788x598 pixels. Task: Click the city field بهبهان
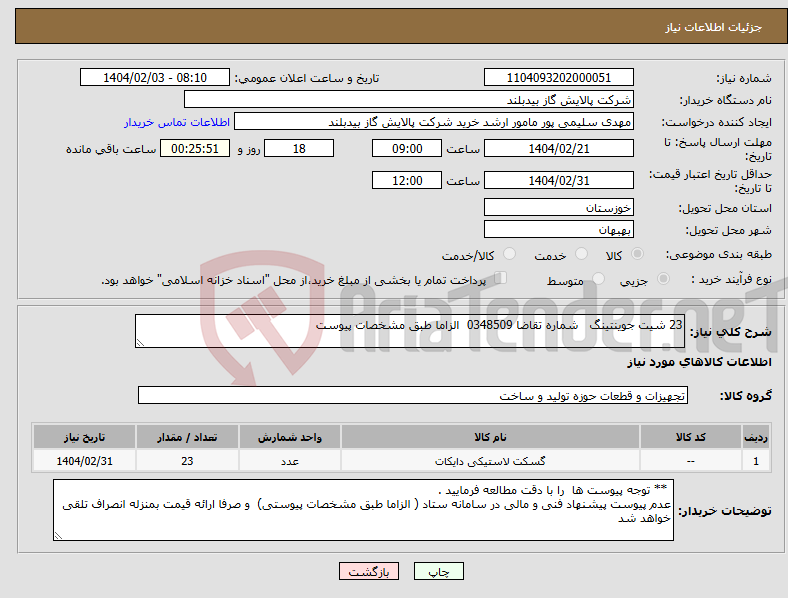[x=559, y=229]
